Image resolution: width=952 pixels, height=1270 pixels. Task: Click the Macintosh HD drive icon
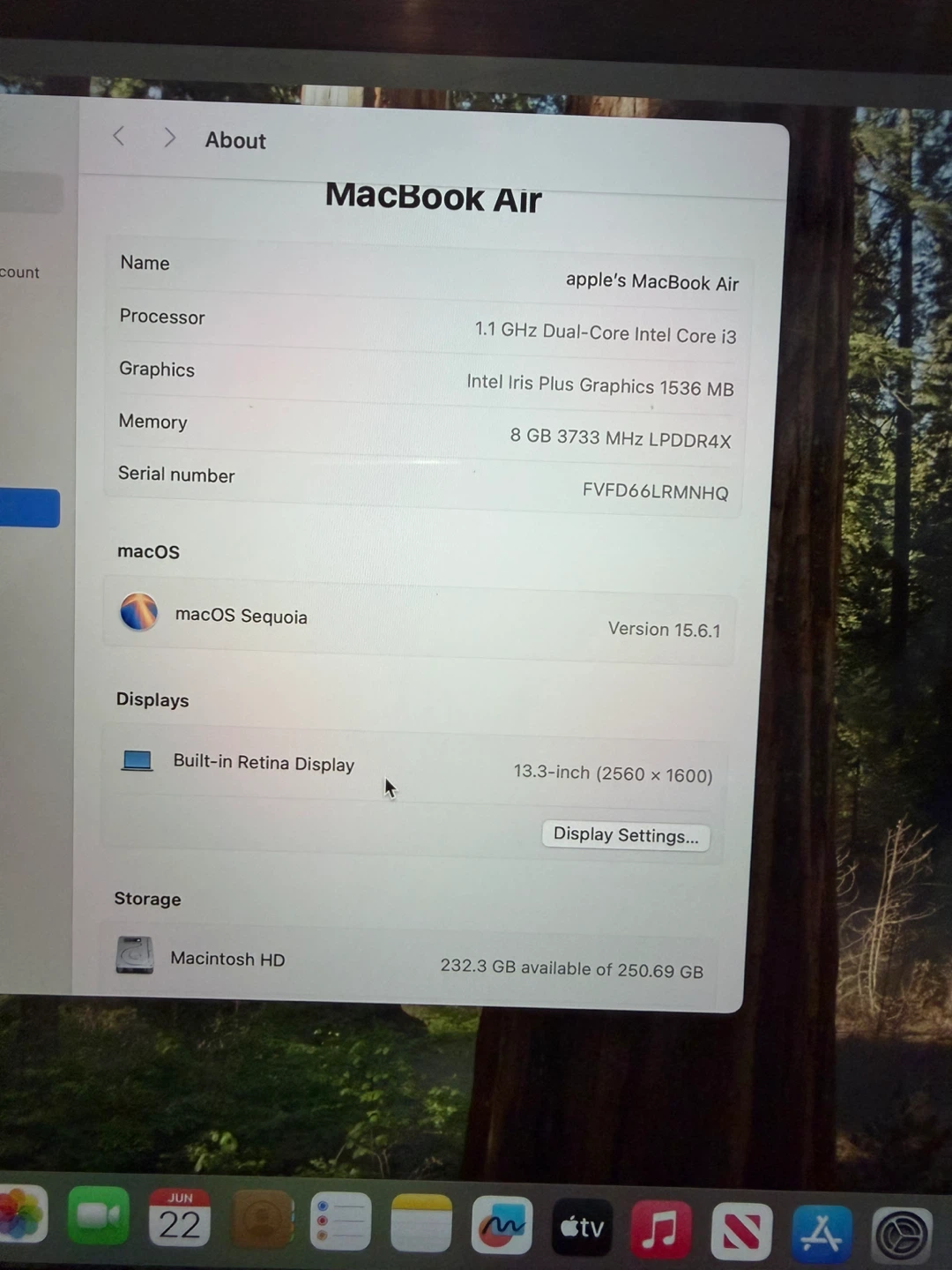[x=135, y=954]
